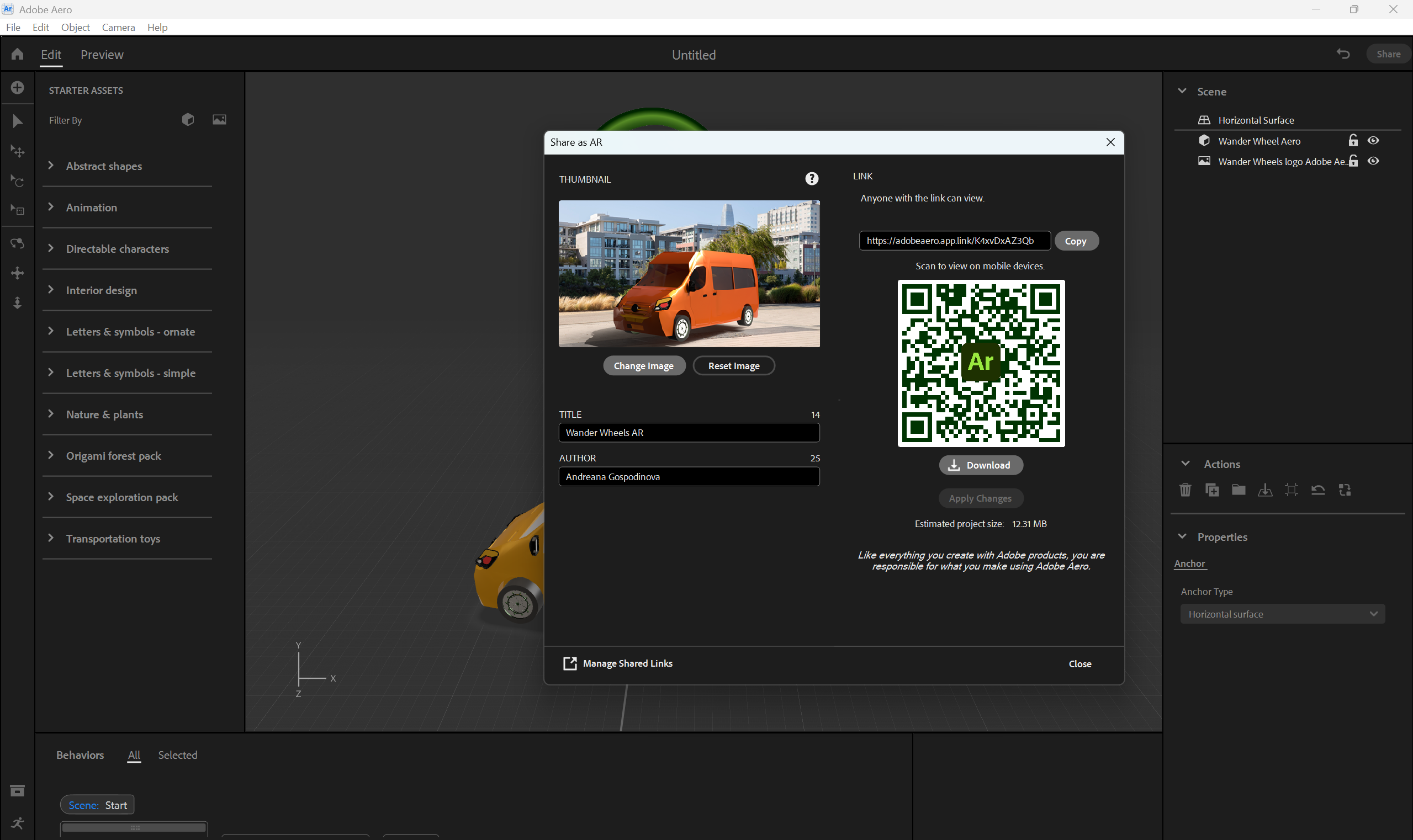Select the Scale tool in sidebar
Image resolution: width=1413 pixels, height=840 pixels.
18,211
